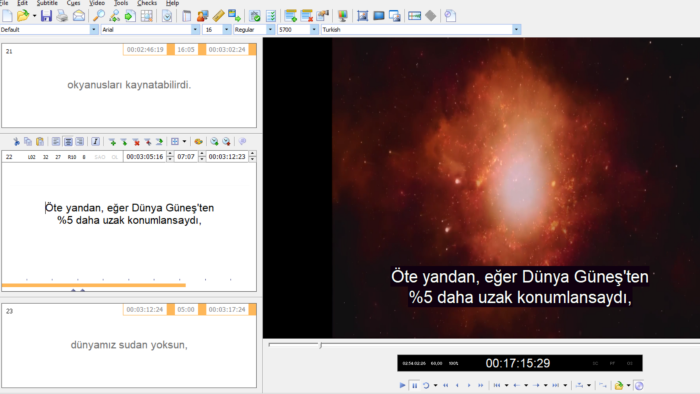
Task: Click the ruler measurement icon
Action: point(218,16)
